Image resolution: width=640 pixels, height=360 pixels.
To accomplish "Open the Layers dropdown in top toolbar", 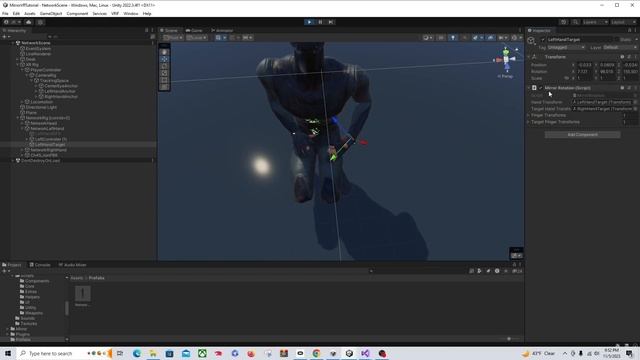I will [595, 22].
